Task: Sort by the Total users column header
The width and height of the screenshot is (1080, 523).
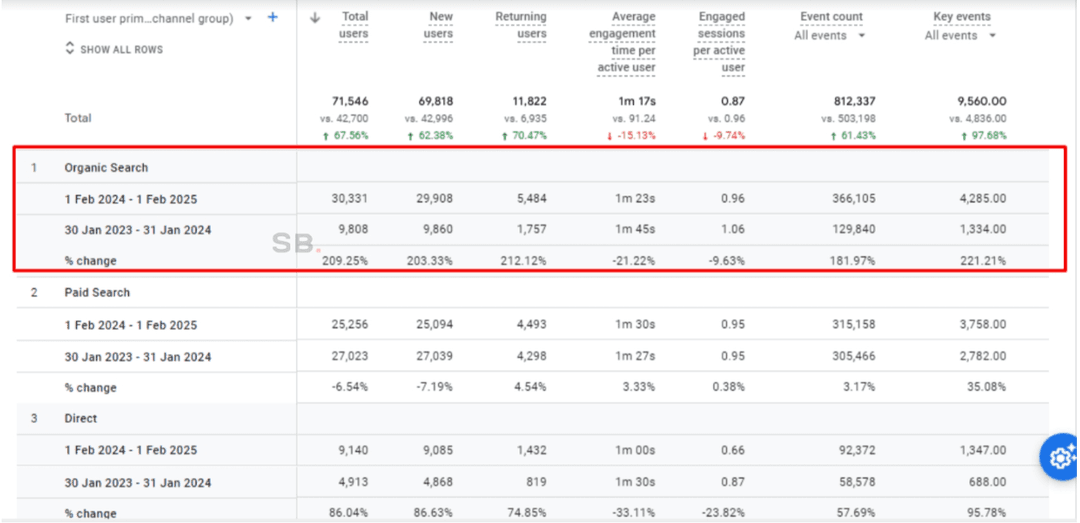Action: pyautogui.click(x=354, y=25)
